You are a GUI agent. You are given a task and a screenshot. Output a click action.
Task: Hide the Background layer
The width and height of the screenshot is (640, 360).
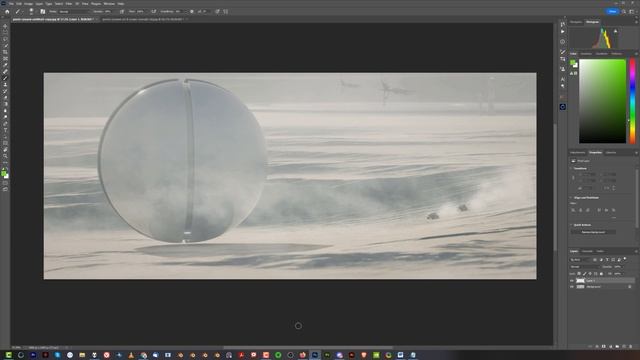click(572, 287)
